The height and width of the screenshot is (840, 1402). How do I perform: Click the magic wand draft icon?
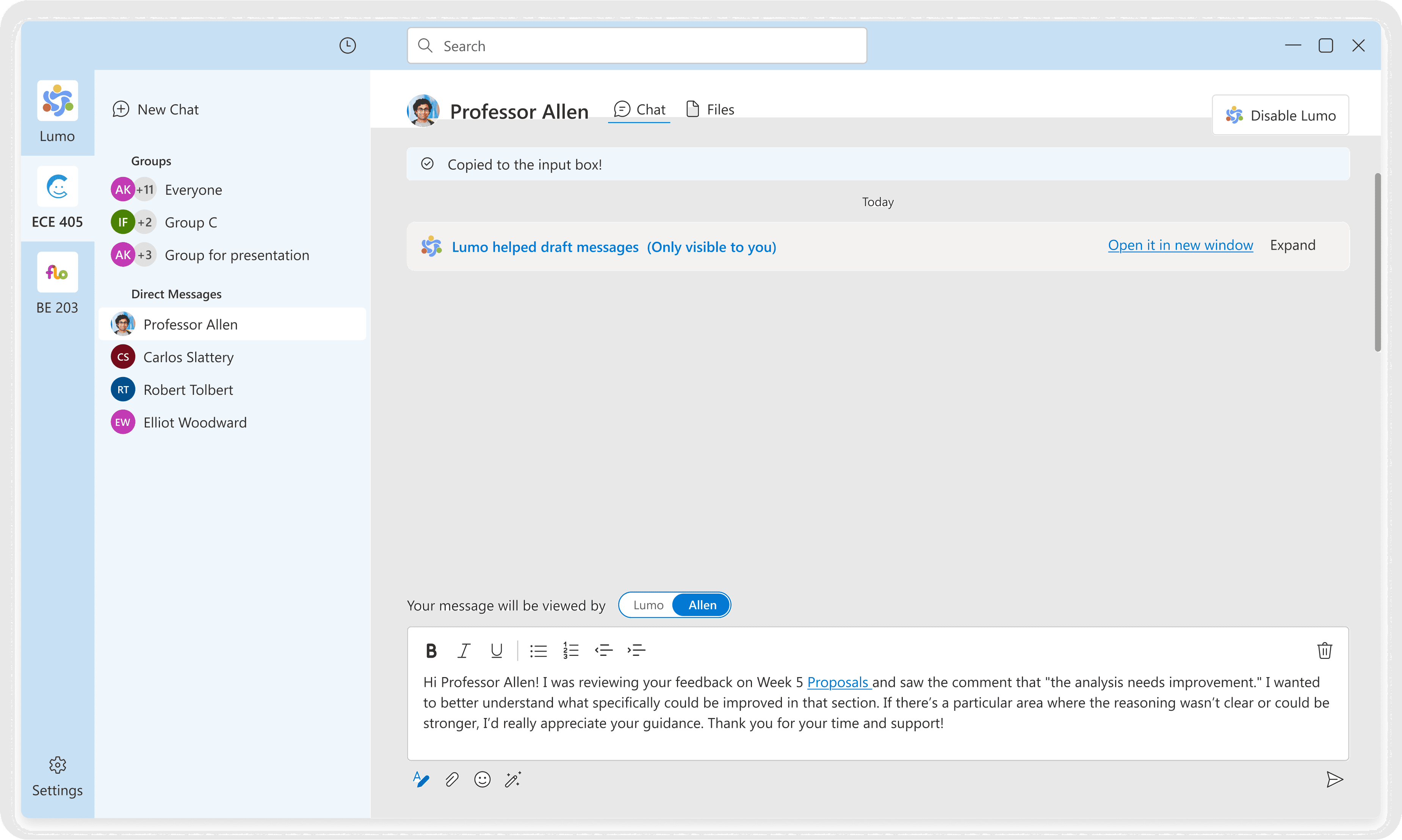(x=513, y=779)
